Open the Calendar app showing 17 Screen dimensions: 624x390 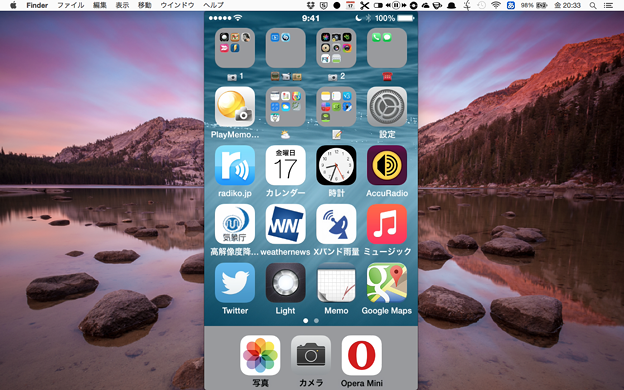tap(285, 165)
